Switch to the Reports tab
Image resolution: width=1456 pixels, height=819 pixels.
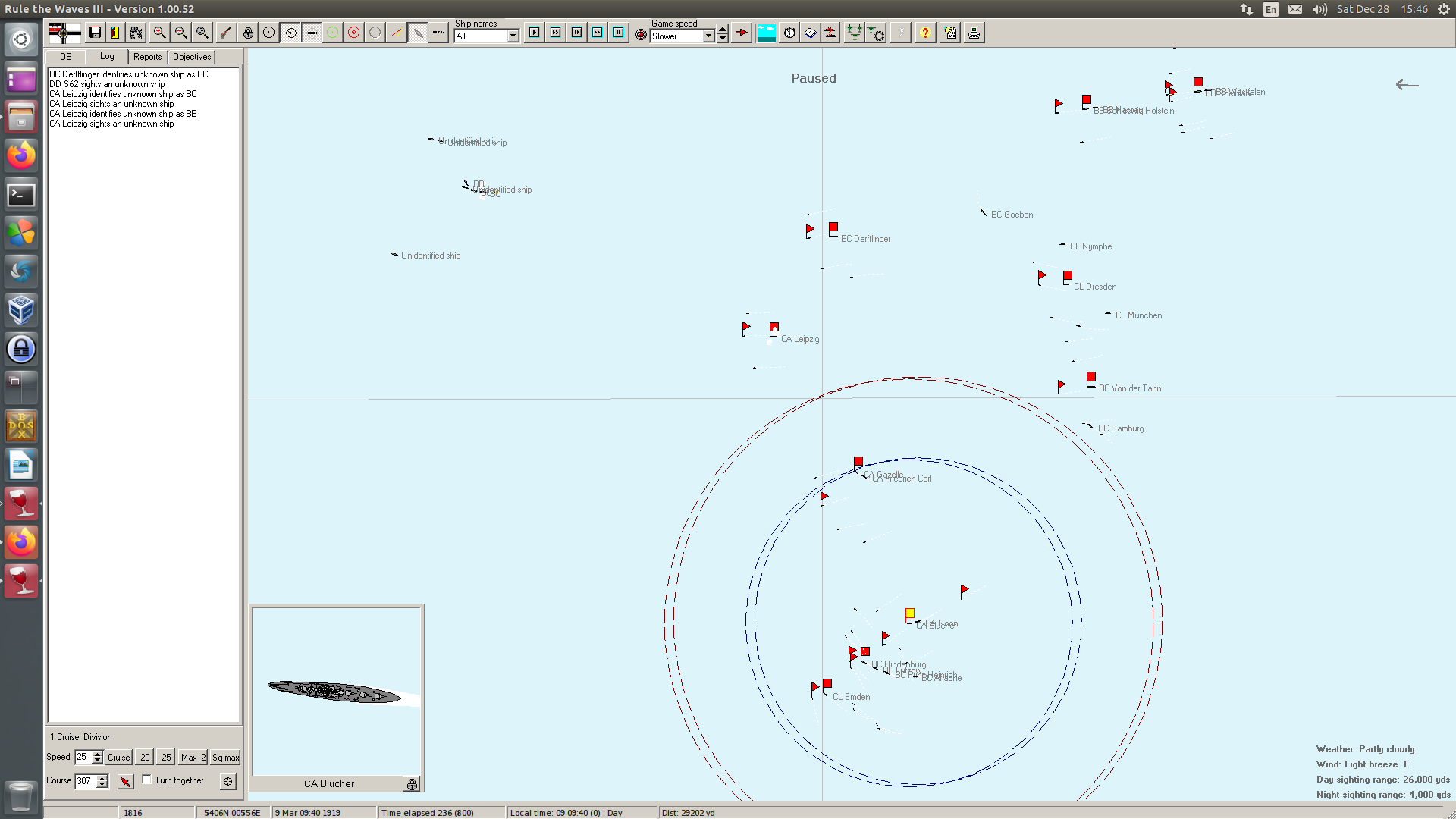(147, 57)
